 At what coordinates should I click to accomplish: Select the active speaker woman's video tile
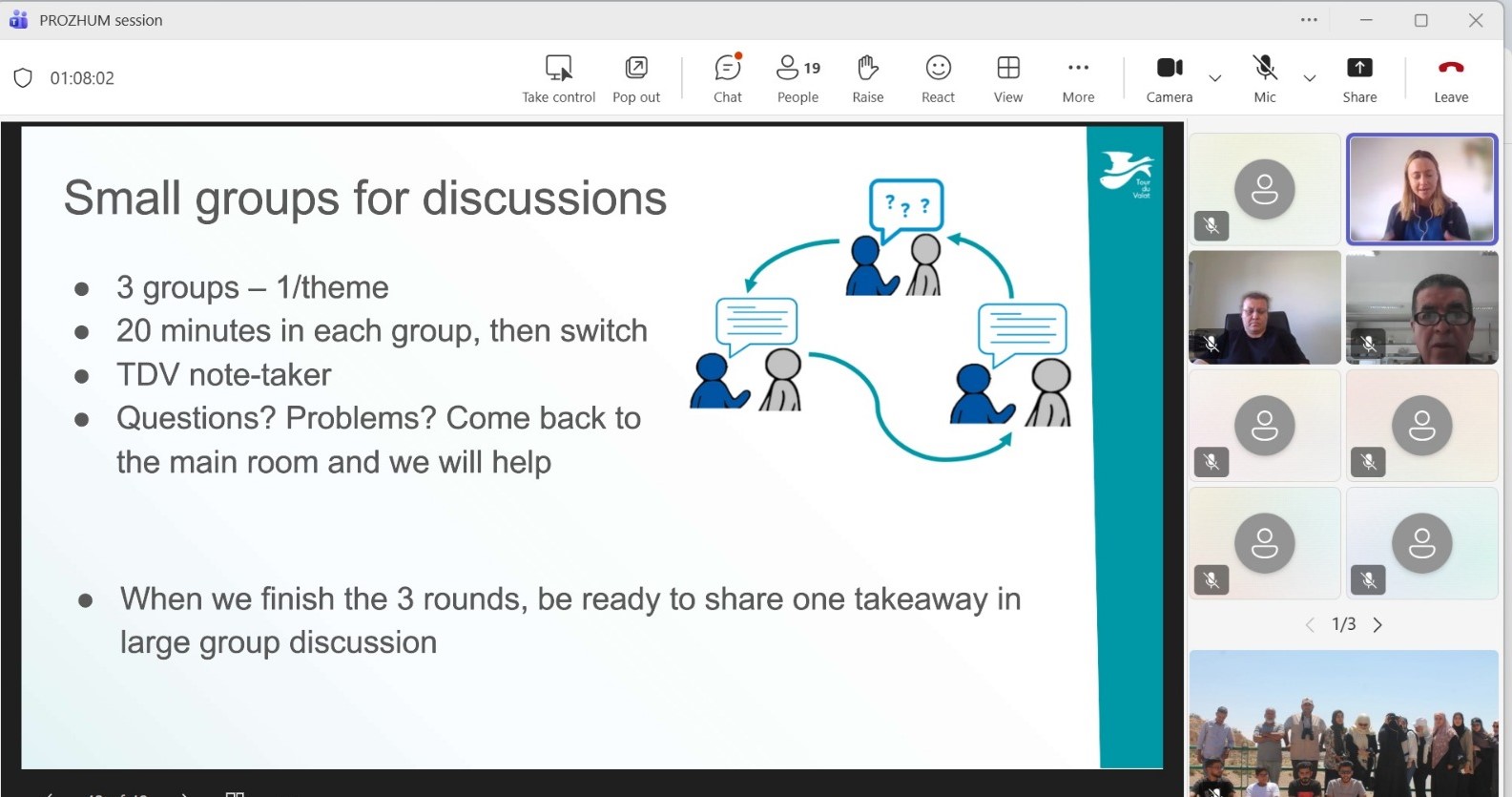1421,189
